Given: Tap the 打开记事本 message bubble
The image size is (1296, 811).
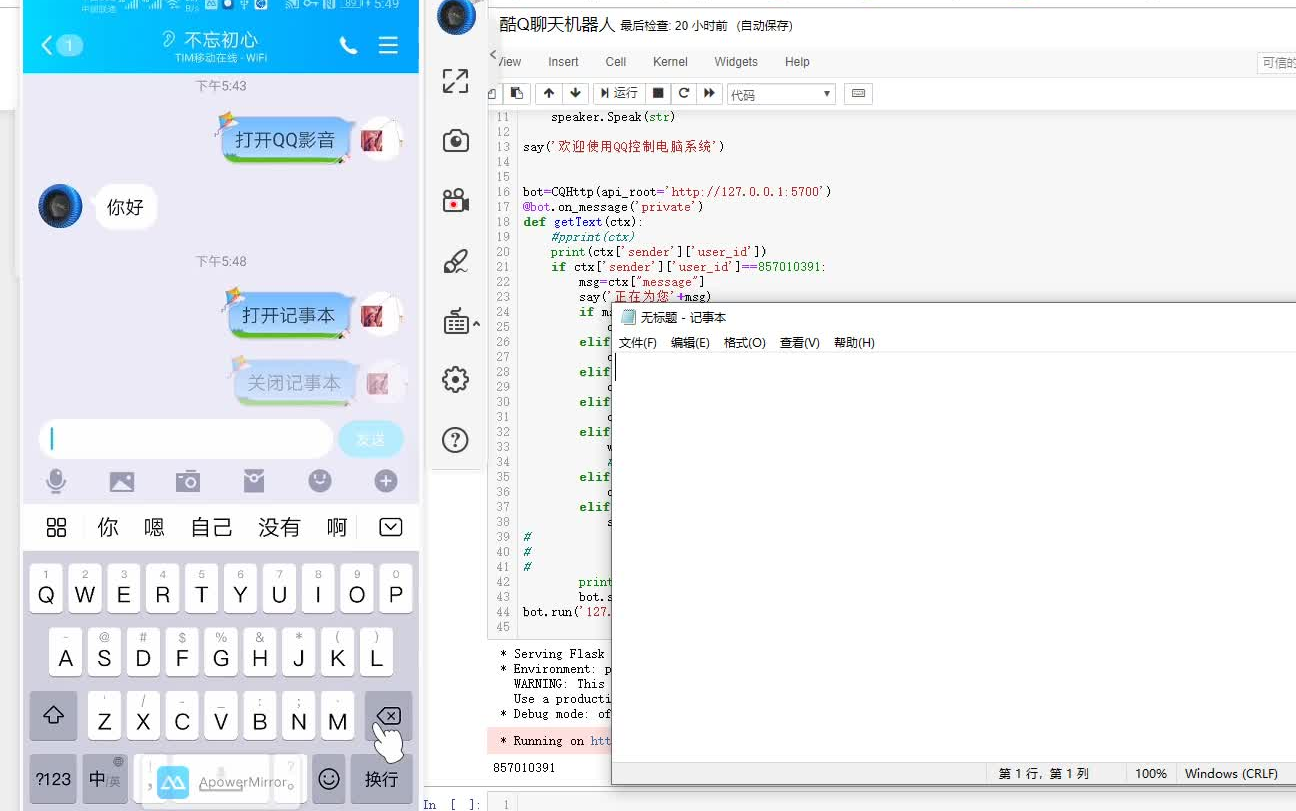Looking at the screenshot, I should click(288, 315).
